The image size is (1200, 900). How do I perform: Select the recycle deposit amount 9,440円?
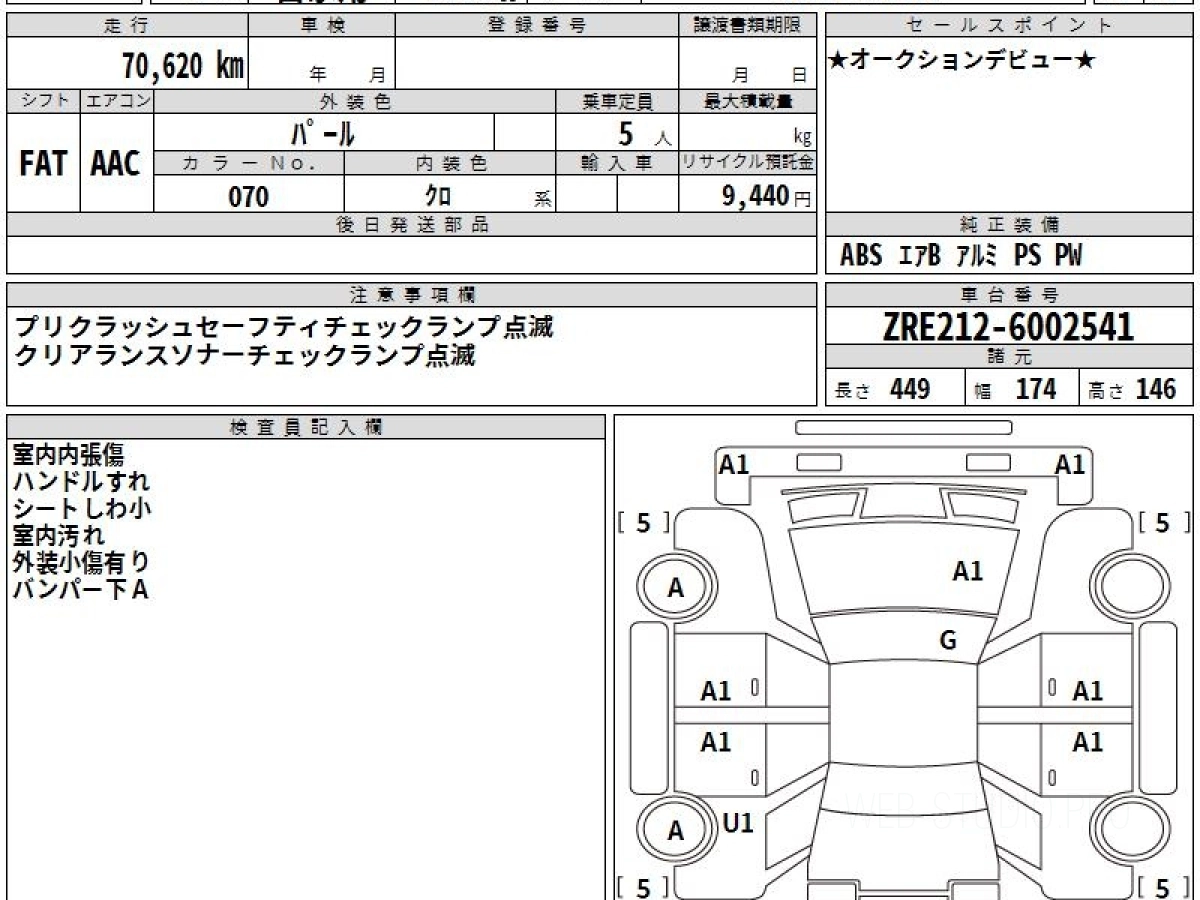(767, 196)
